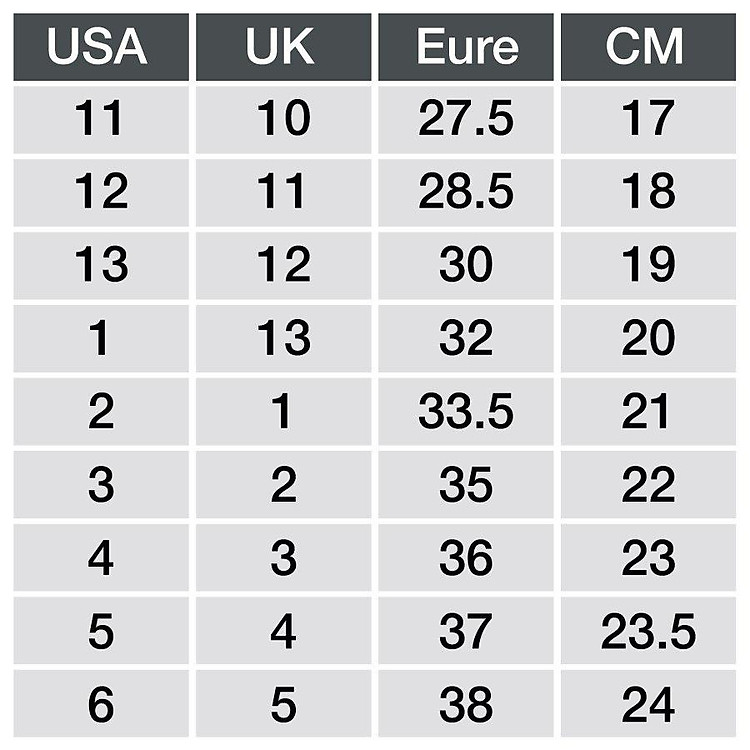The height and width of the screenshot is (750, 750).
Task: Select the CM cell showing 24
Action: [x=648, y=705]
